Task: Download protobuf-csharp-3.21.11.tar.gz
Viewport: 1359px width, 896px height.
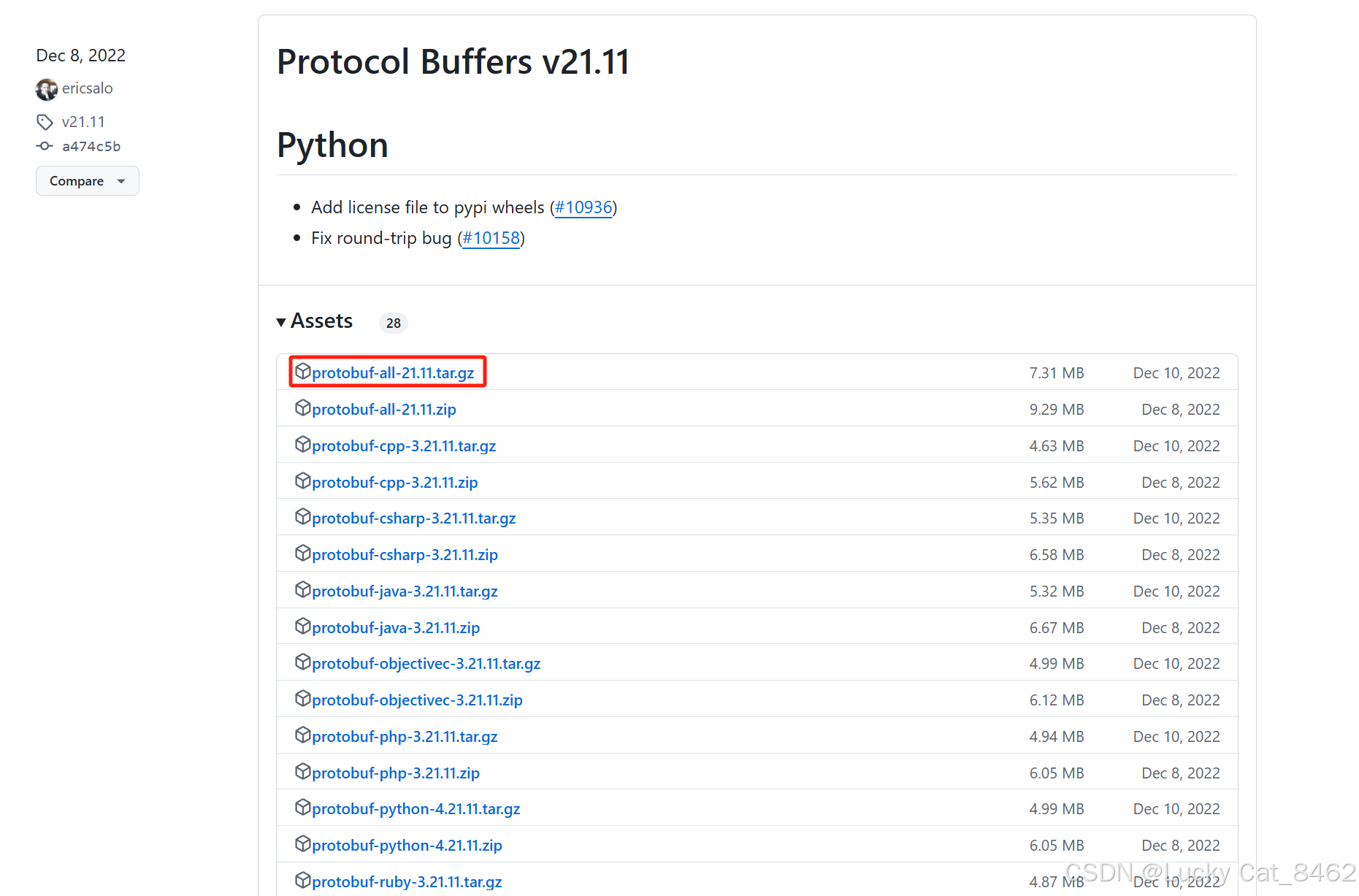Action: point(414,518)
